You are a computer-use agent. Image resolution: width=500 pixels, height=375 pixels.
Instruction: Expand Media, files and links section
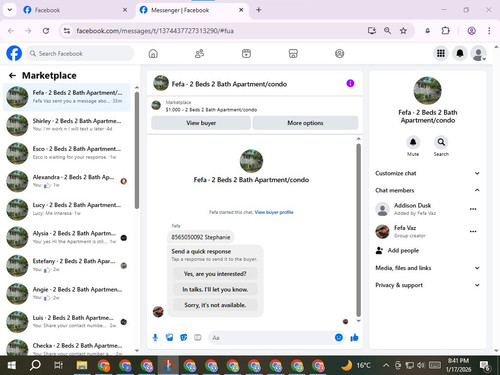click(x=427, y=268)
